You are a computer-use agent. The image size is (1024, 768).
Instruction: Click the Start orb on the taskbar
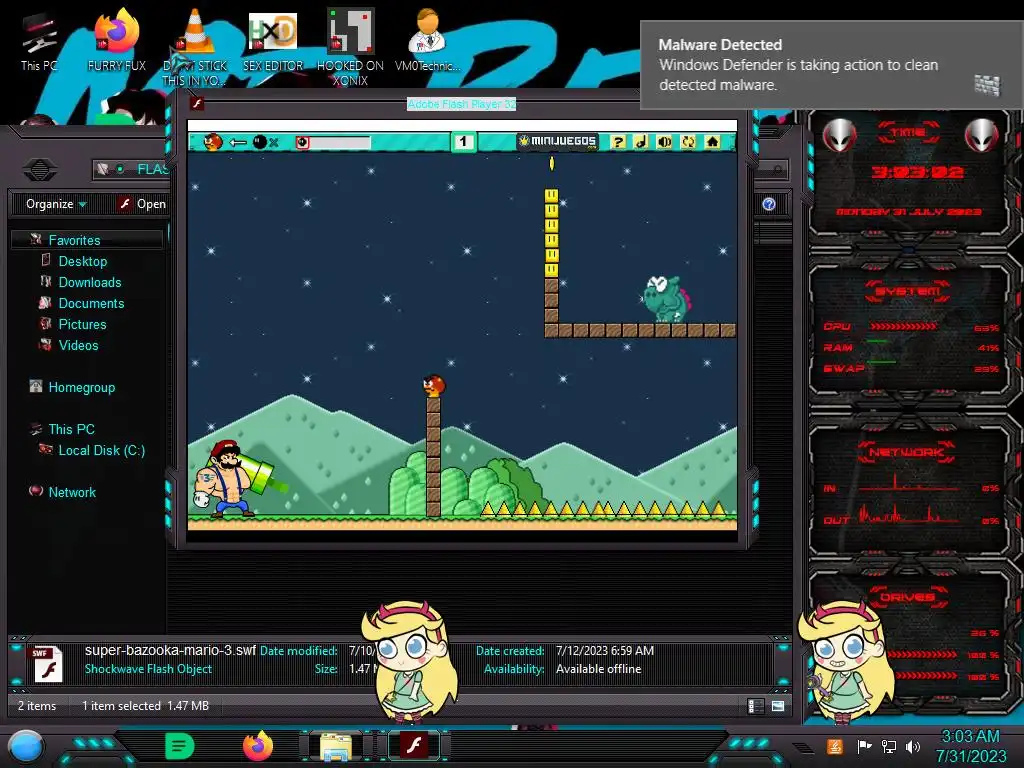[26, 747]
